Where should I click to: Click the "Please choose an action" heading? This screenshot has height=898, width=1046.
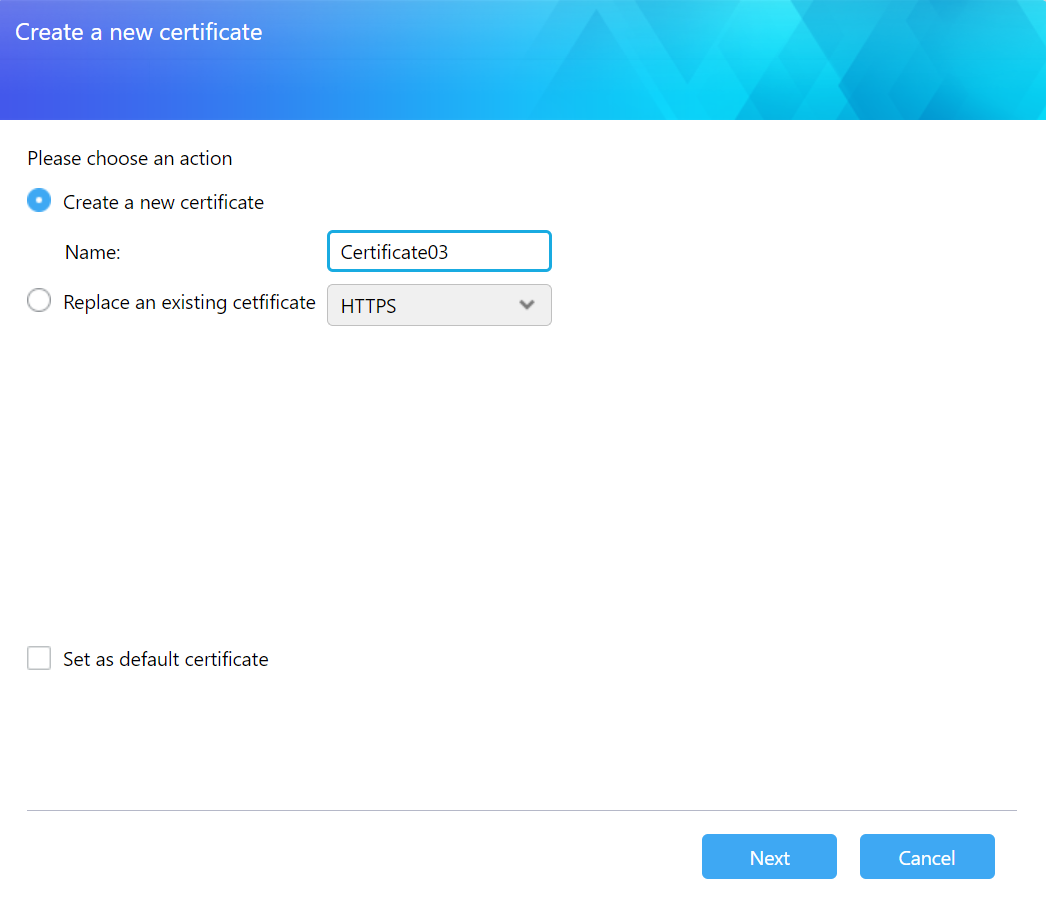click(x=129, y=158)
